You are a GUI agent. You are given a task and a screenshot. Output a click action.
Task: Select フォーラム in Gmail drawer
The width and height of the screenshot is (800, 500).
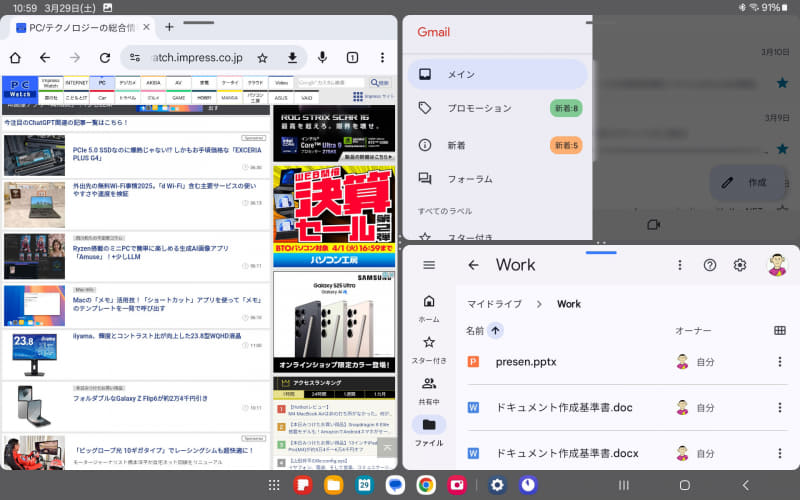coord(497,179)
